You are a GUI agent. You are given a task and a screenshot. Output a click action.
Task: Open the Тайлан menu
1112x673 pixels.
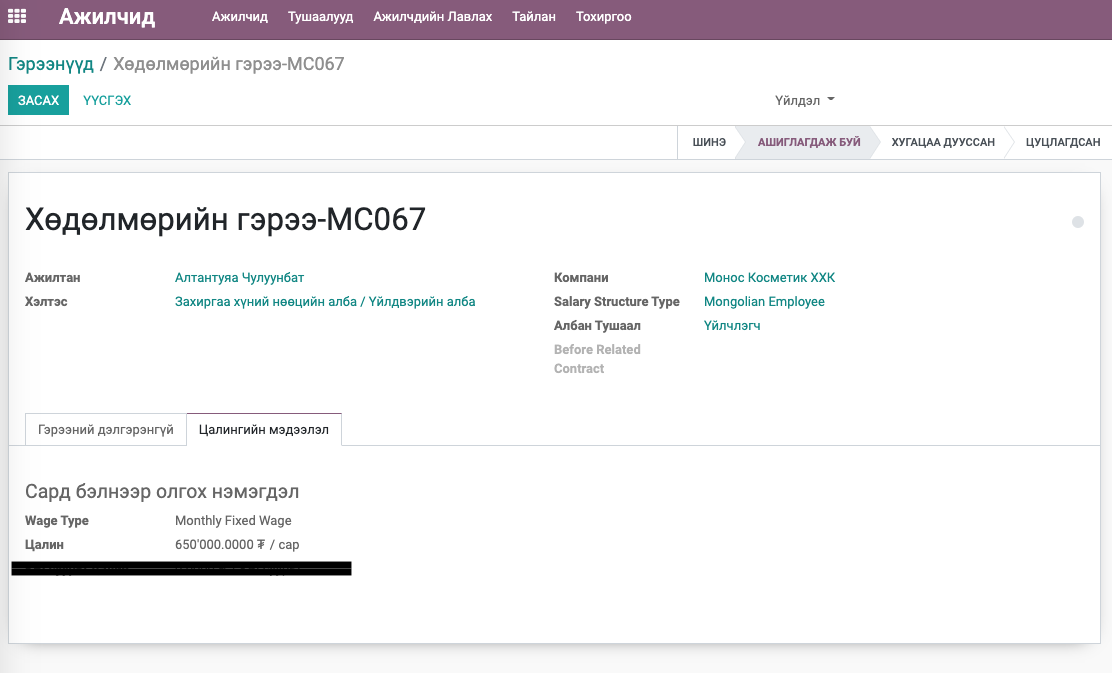point(534,16)
